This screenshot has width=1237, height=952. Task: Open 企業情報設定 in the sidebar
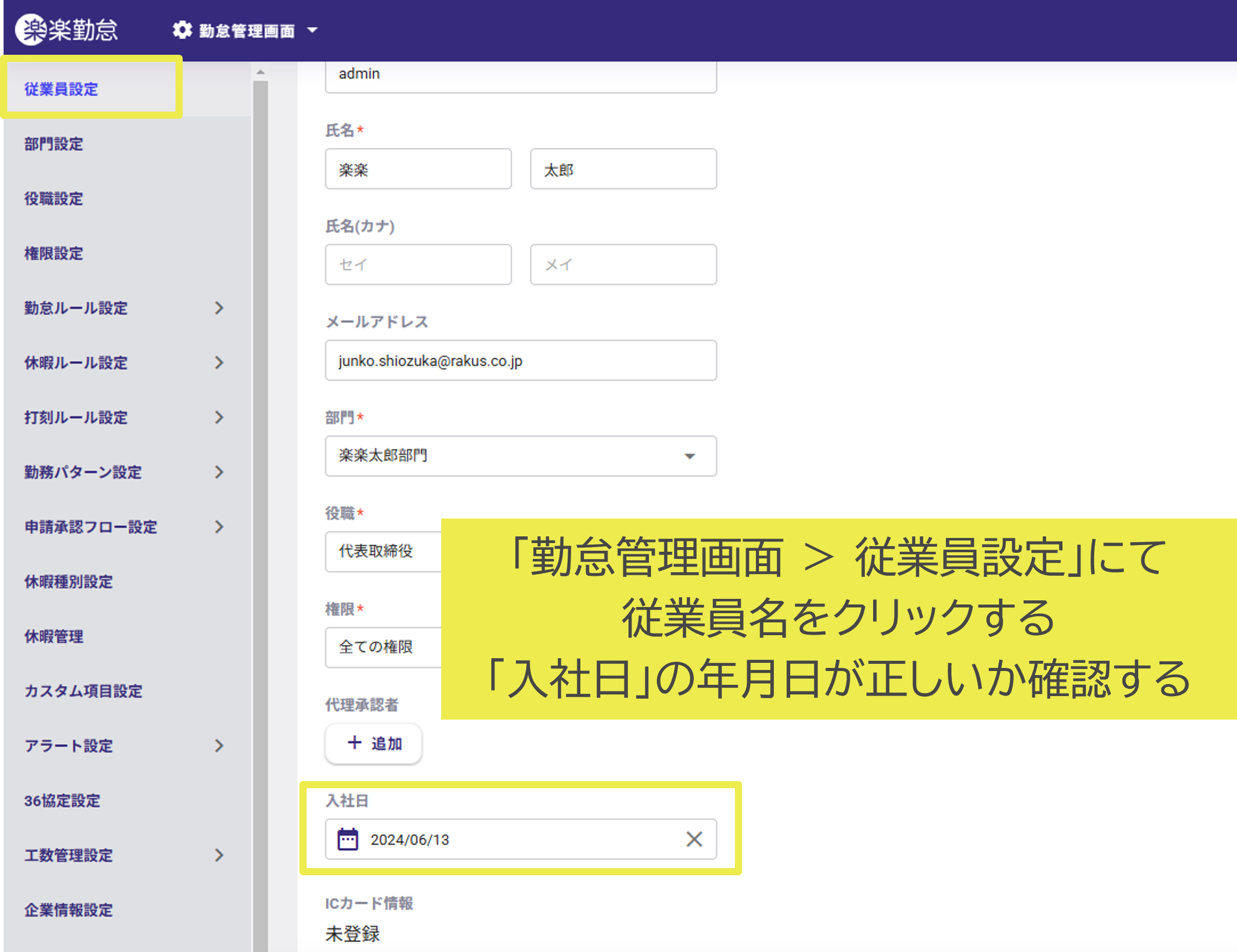coord(69,910)
